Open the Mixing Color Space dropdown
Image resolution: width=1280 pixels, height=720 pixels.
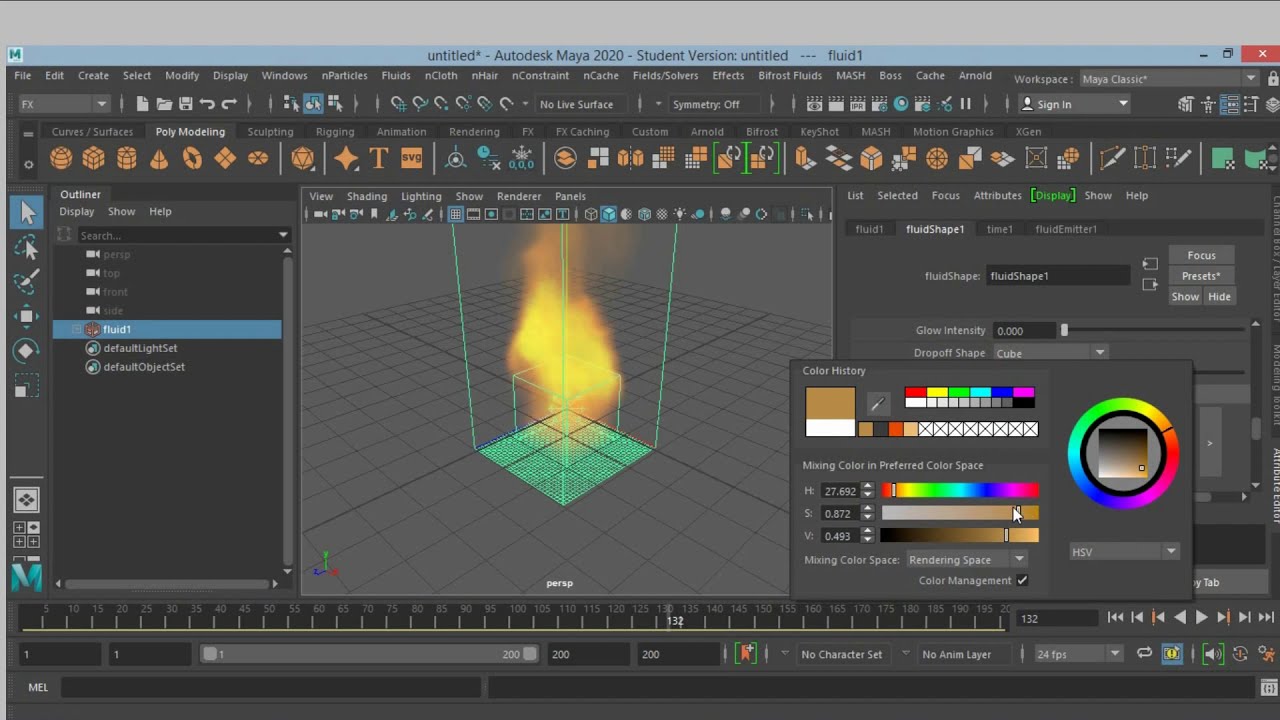966,560
